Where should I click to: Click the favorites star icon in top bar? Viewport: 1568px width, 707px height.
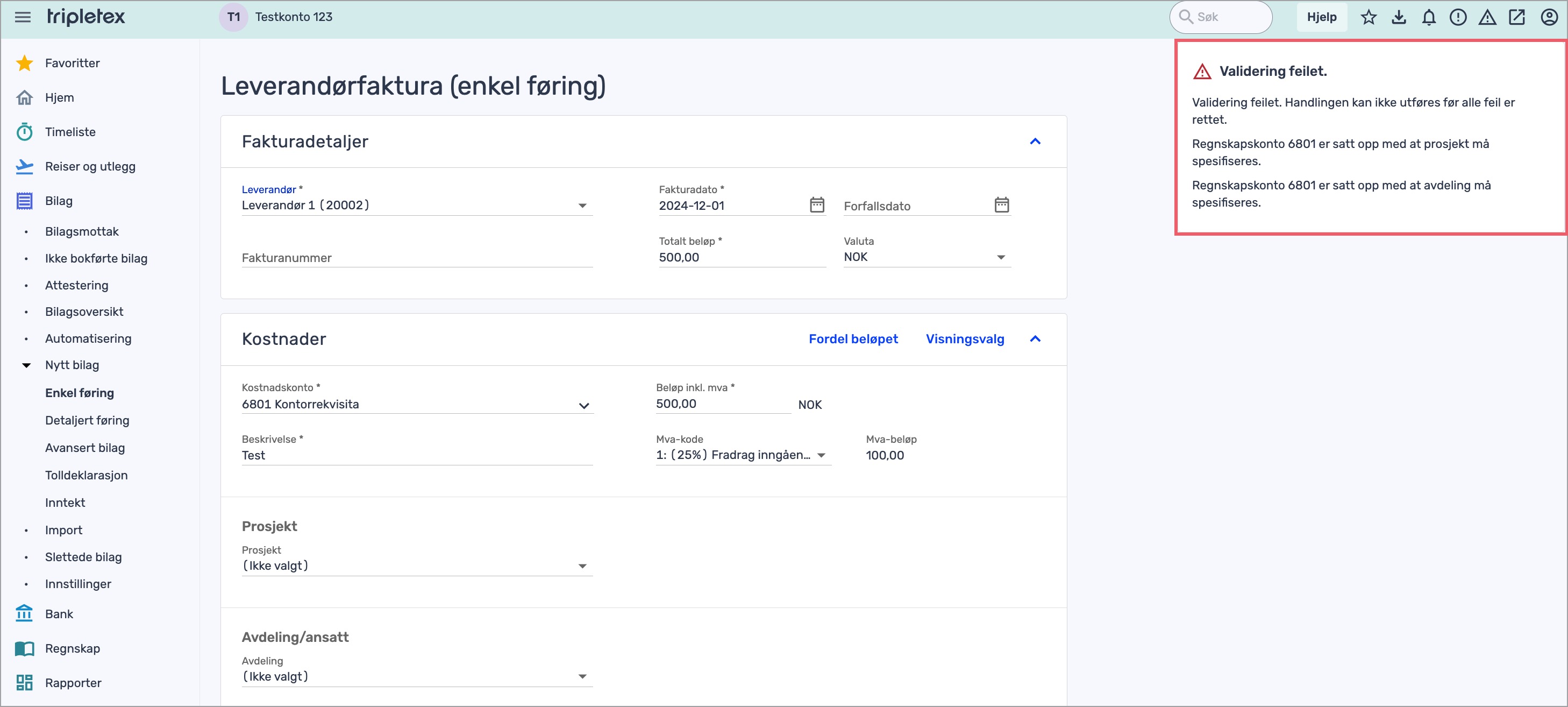click(x=1369, y=17)
